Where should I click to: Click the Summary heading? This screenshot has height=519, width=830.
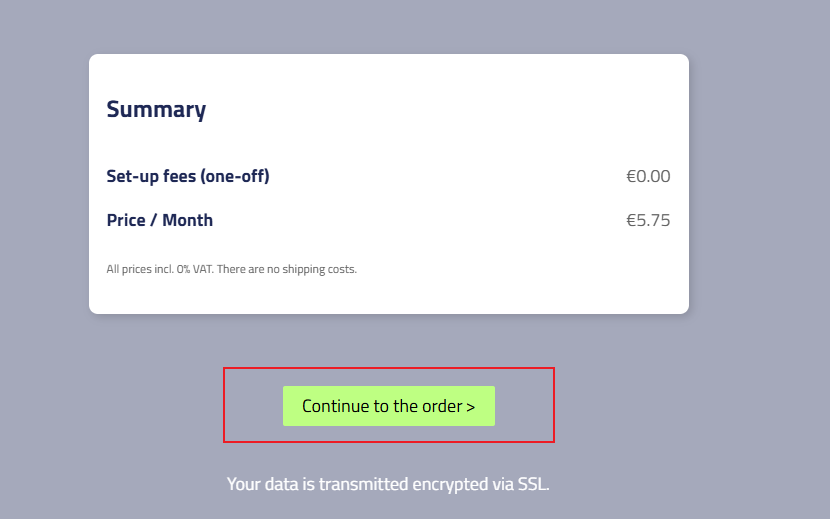pos(156,109)
